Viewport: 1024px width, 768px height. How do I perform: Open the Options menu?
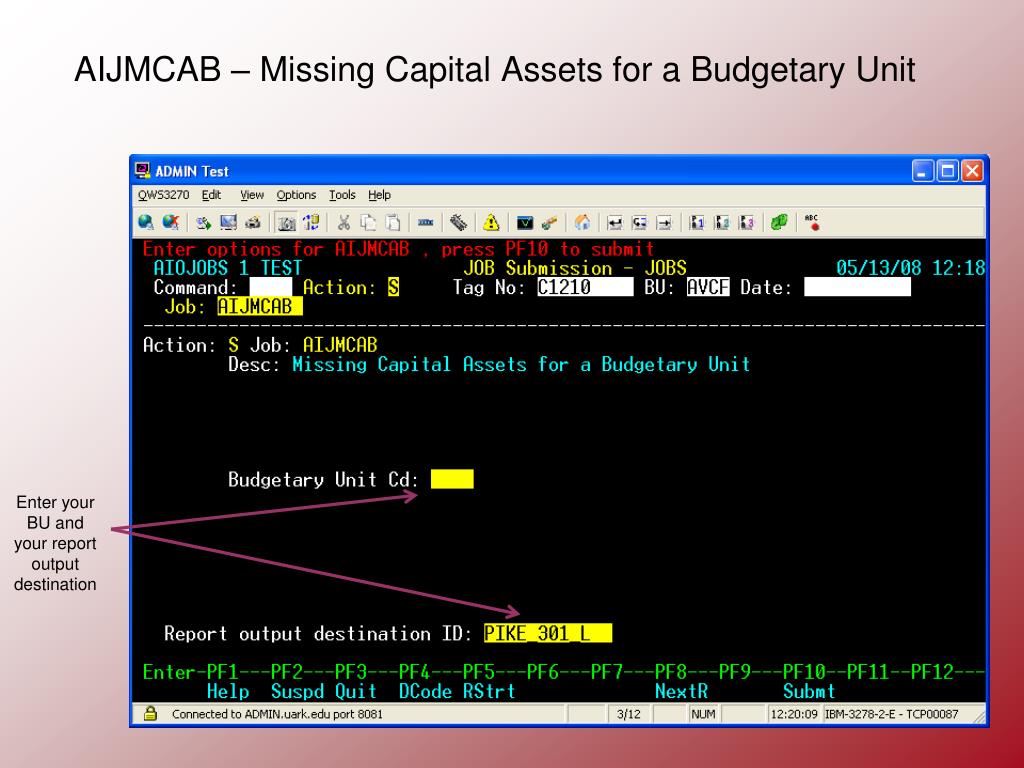[296, 195]
